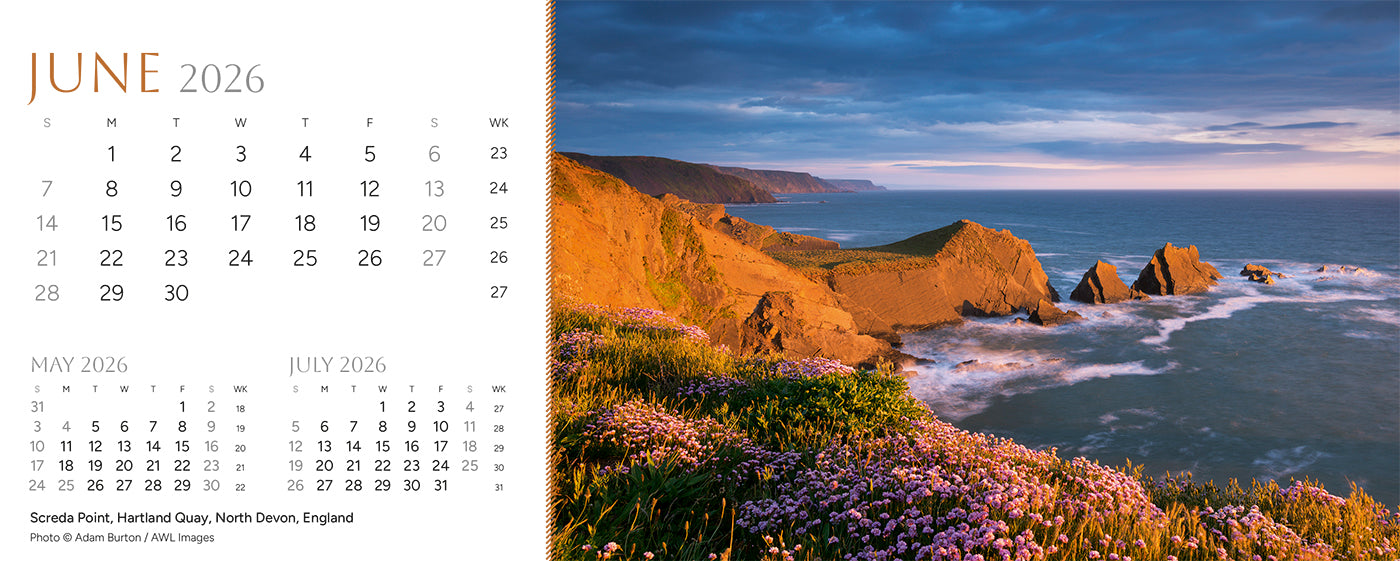This screenshot has height=561, width=1400.
Task: Select June 30 in the main calendar
Action: click(176, 293)
